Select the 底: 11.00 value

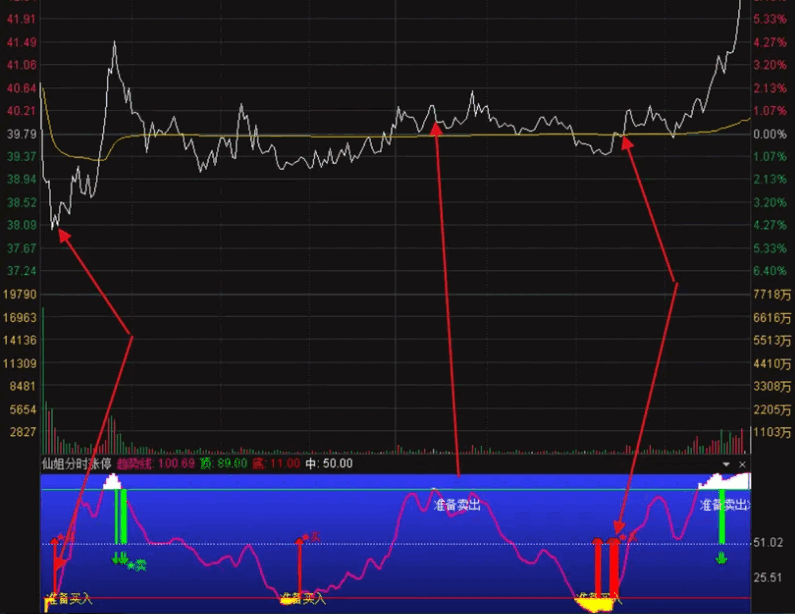pos(276,463)
